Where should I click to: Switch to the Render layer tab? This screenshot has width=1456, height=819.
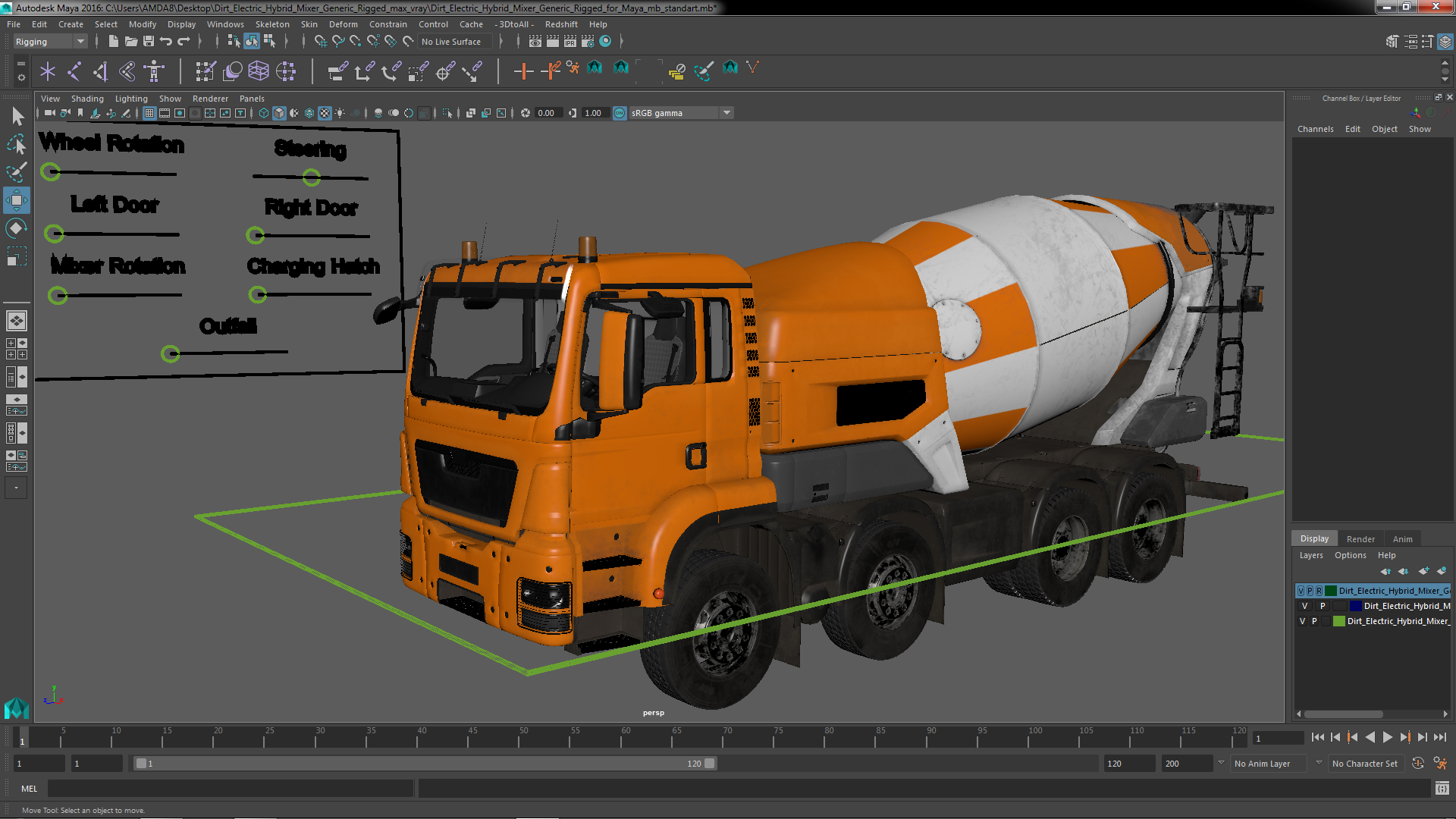tap(1360, 539)
